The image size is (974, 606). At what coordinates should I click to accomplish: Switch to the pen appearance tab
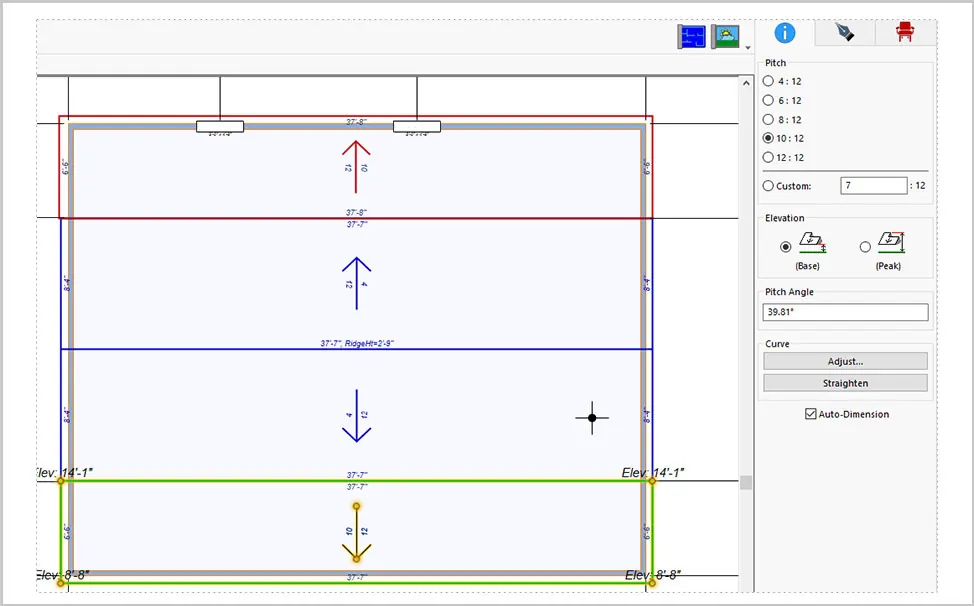pyautogui.click(x=845, y=33)
